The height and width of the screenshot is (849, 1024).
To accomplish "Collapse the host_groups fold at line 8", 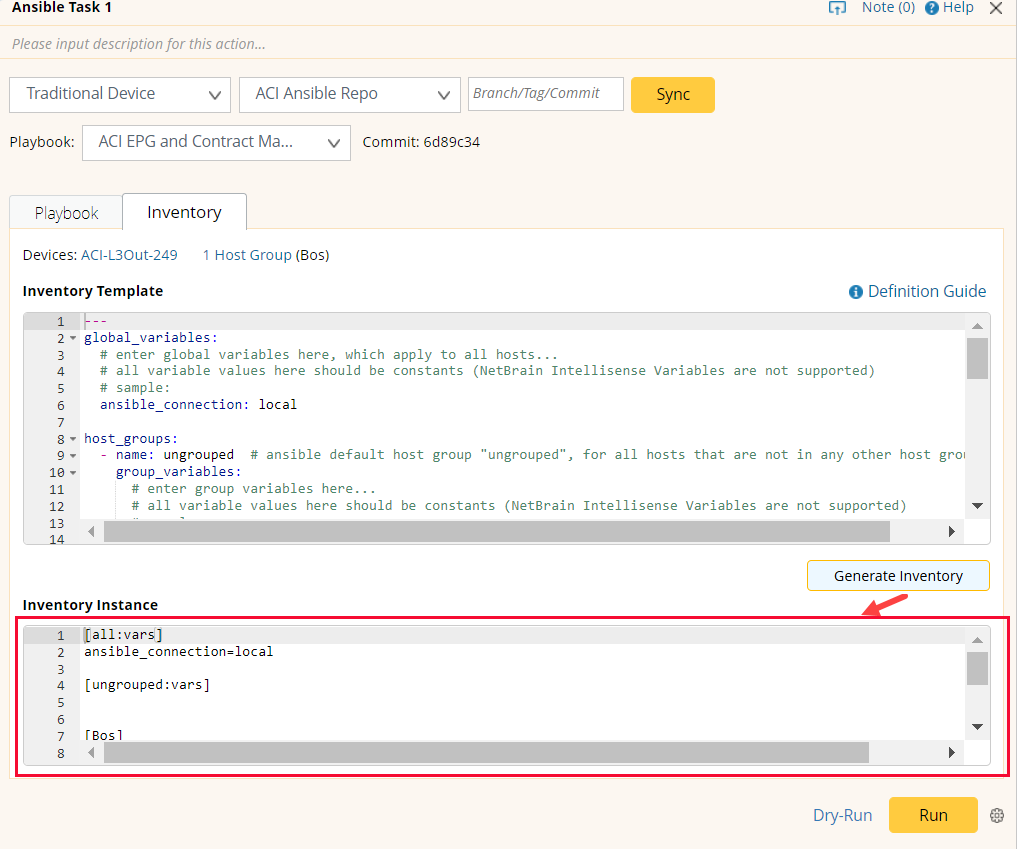I will pyautogui.click(x=73, y=439).
